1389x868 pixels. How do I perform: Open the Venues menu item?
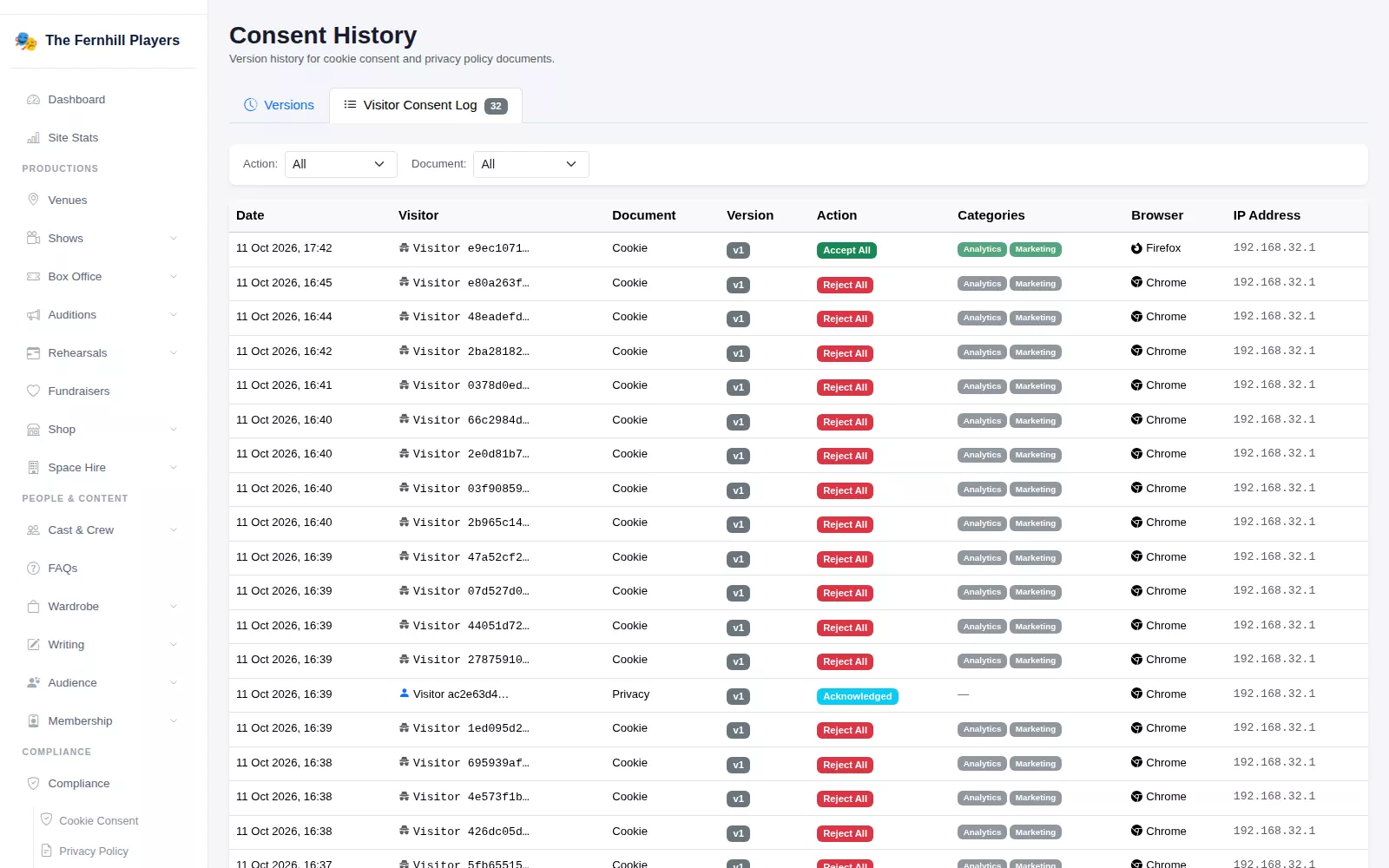click(x=104, y=200)
